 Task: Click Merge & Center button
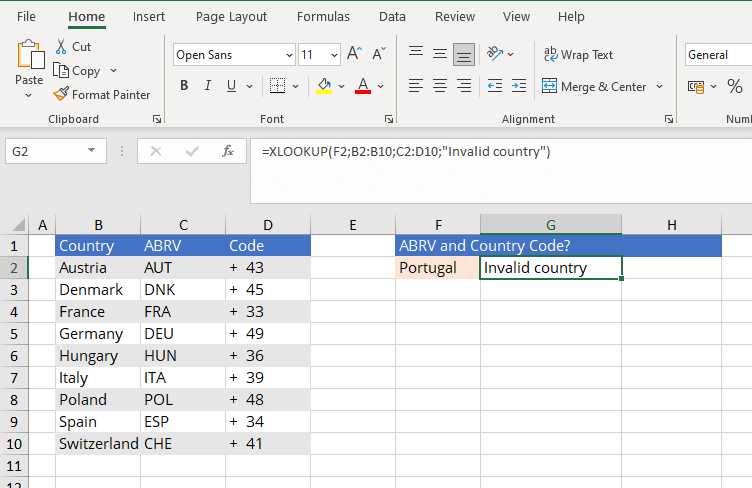(594, 87)
